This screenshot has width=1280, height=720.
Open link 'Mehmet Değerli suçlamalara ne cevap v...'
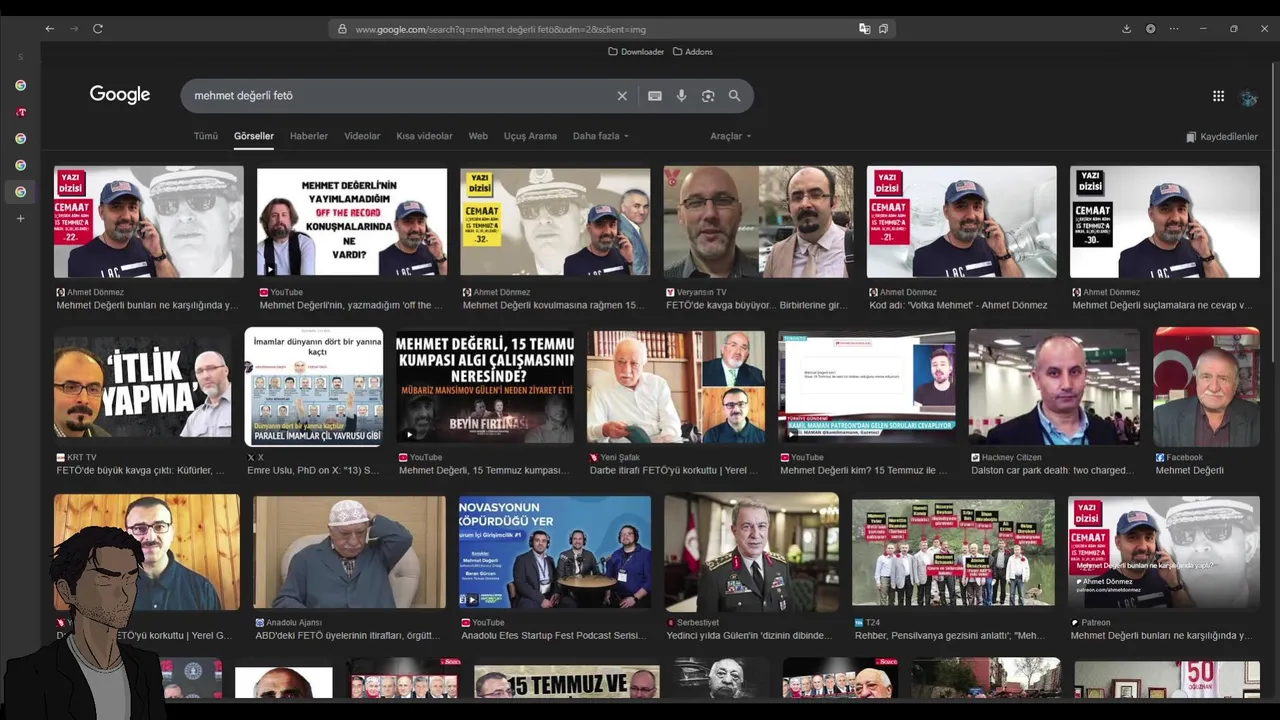tap(1162, 306)
